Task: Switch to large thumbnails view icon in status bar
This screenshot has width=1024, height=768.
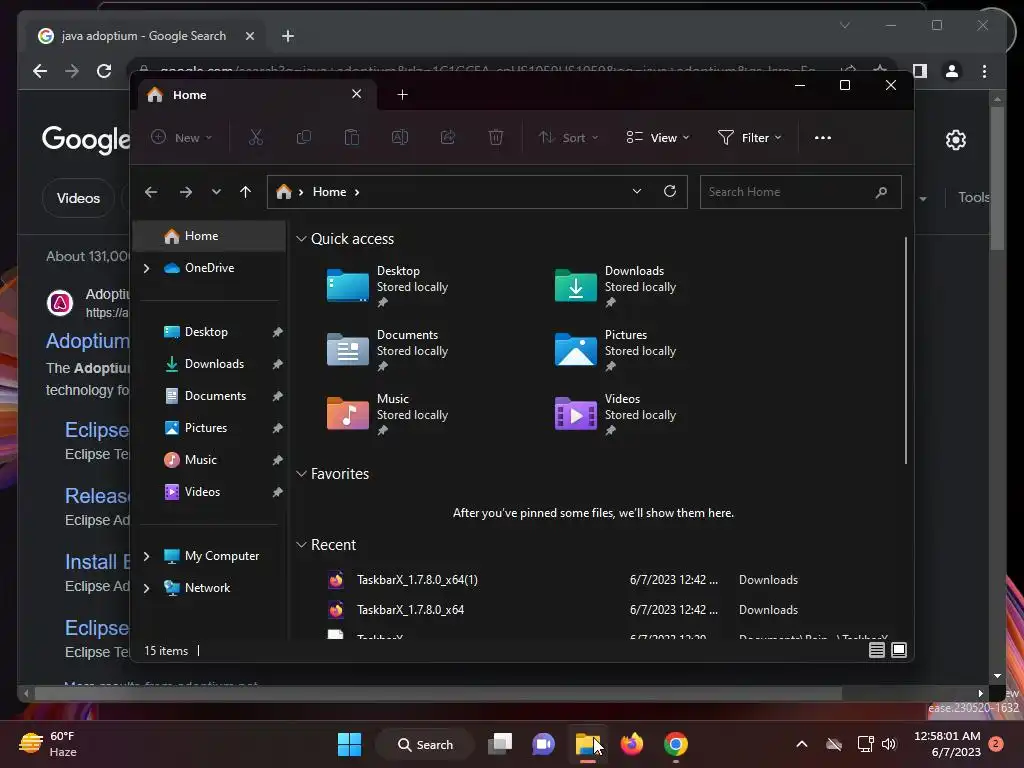Action: tap(899, 650)
